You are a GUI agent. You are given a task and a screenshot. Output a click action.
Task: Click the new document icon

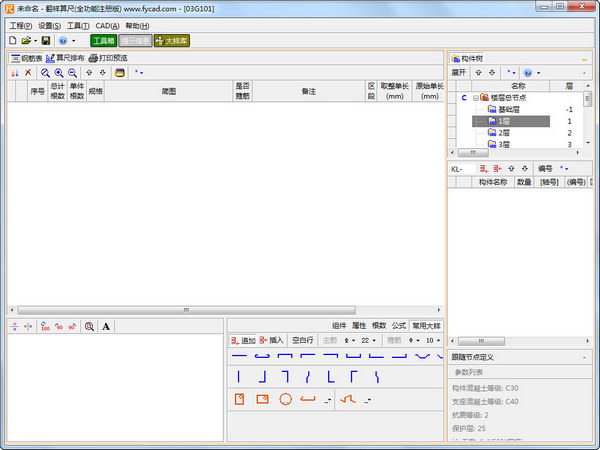click(13, 41)
